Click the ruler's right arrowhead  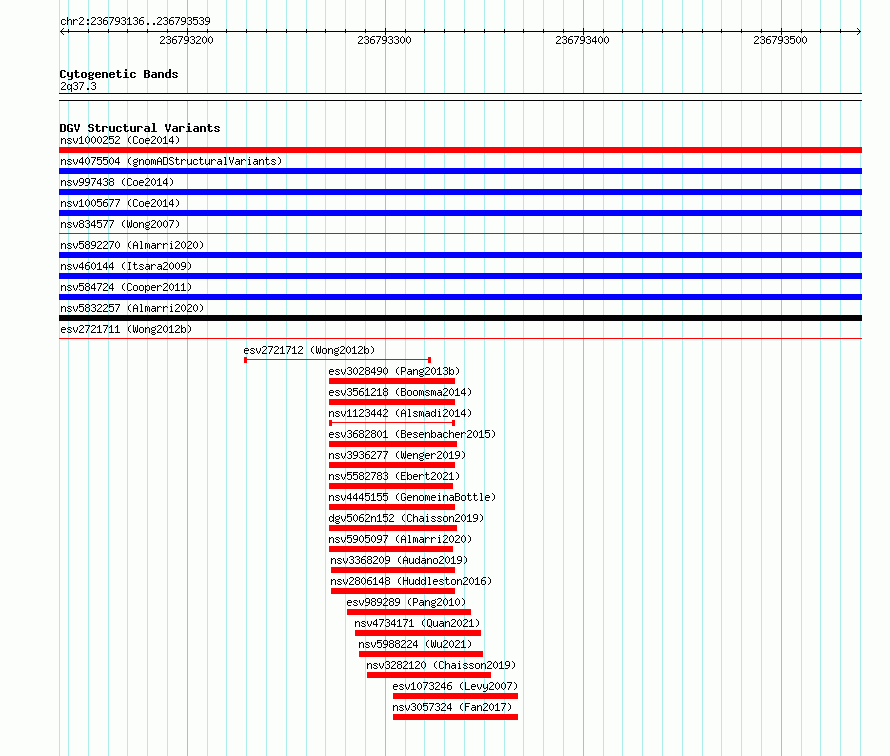pos(859,31)
